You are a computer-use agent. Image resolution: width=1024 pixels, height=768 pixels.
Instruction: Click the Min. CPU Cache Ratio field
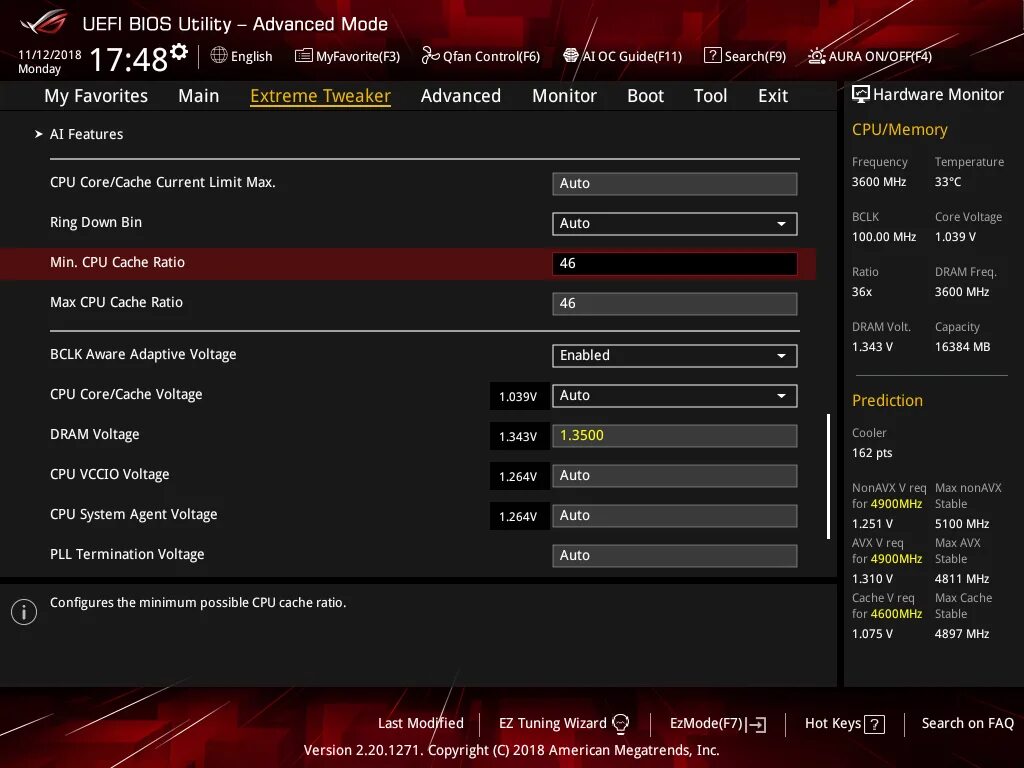[x=675, y=263]
